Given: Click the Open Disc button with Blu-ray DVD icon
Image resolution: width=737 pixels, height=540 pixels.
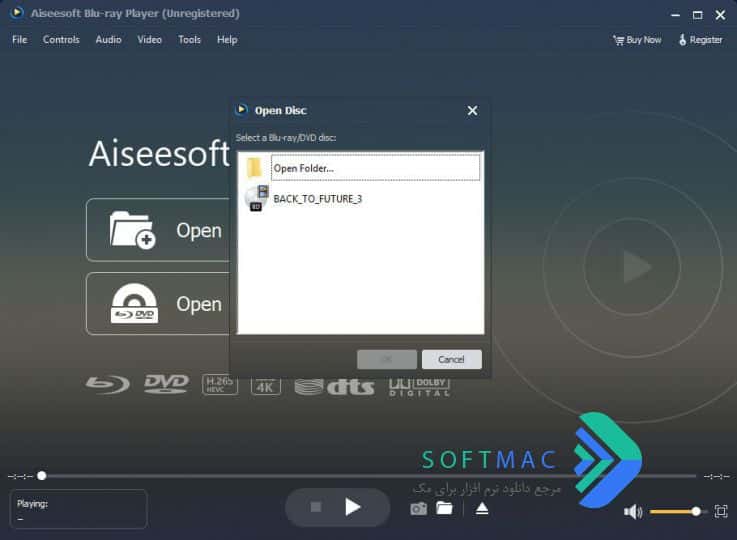Looking at the screenshot, I should pyautogui.click(x=158, y=304).
